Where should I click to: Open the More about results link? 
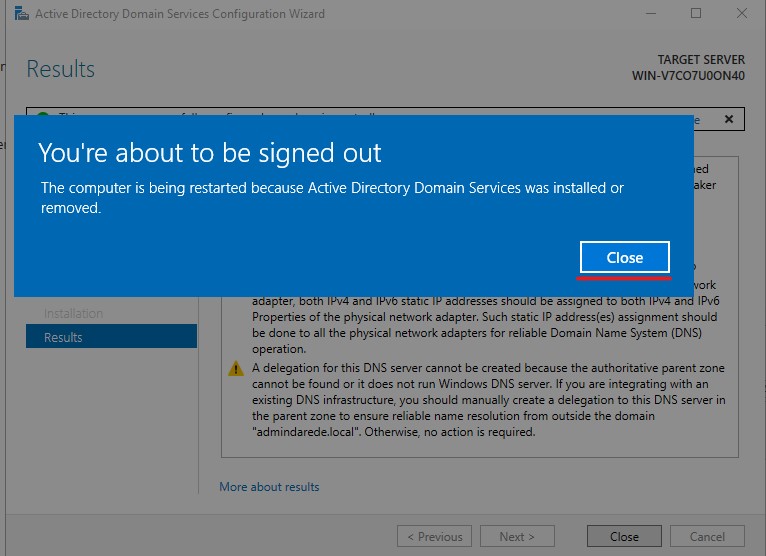click(x=269, y=487)
